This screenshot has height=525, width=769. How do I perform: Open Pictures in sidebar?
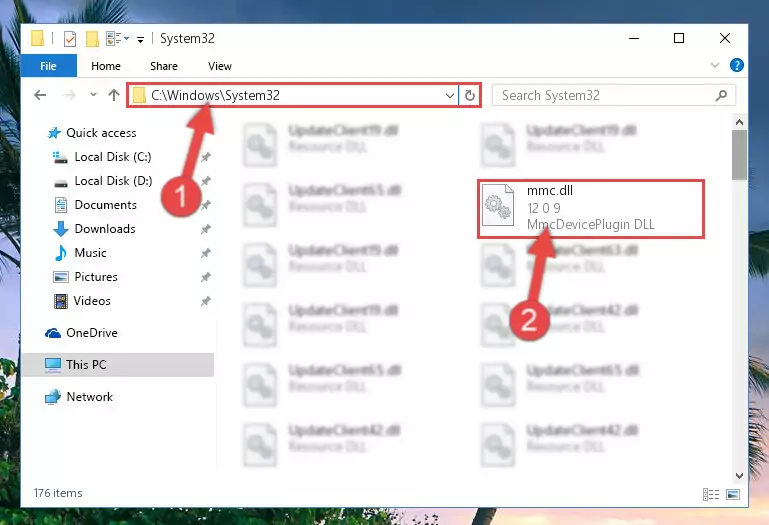[x=96, y=277]
